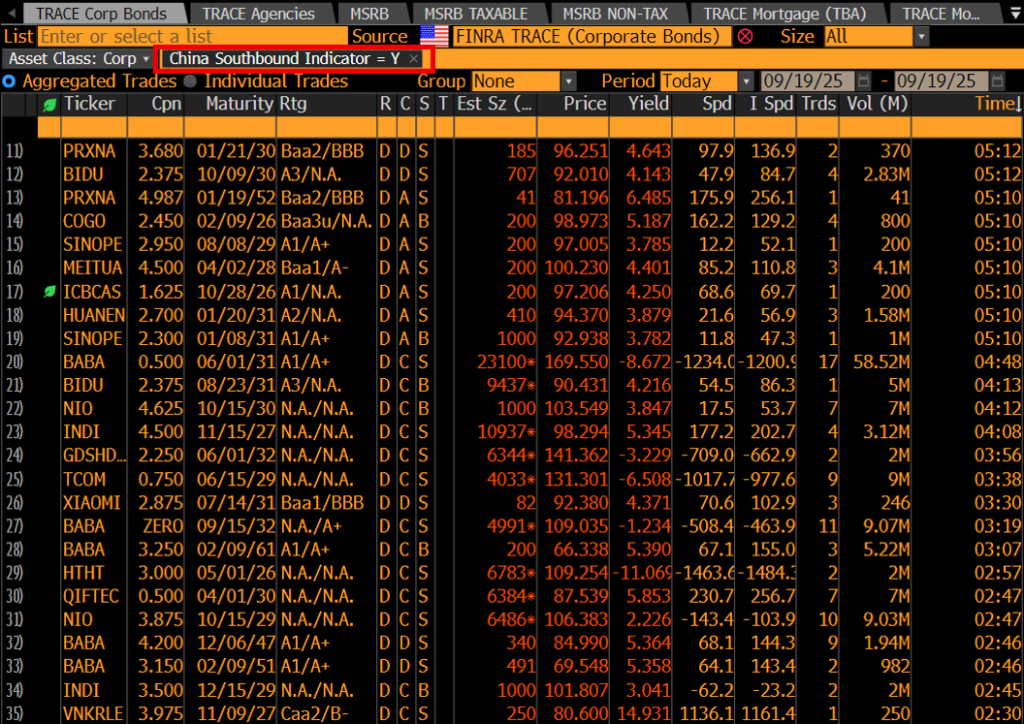Click the List input field
The image size is (1024, 724).
[193, 37]
